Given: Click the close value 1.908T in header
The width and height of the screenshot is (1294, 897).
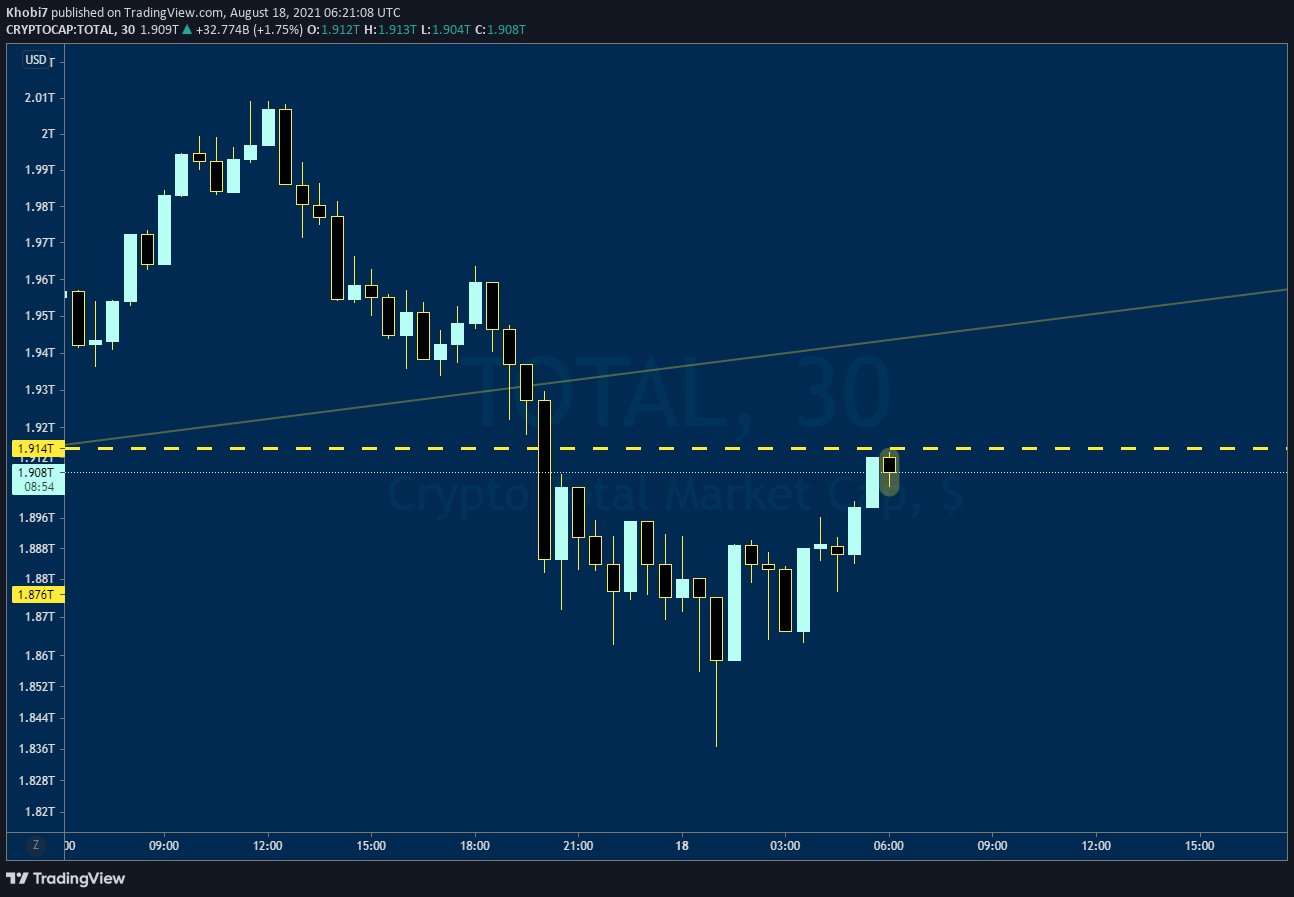Looking at the screenshot, I should click(x=507, y=30).
